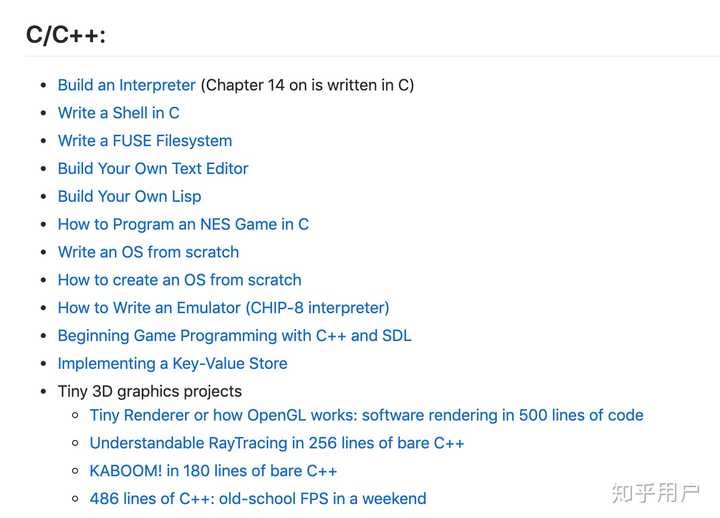Image resolution: width=720 pixels, height=518 pixels.
Task: Click the bullet before Build Your Own Lisp
Action: [42, 197]
